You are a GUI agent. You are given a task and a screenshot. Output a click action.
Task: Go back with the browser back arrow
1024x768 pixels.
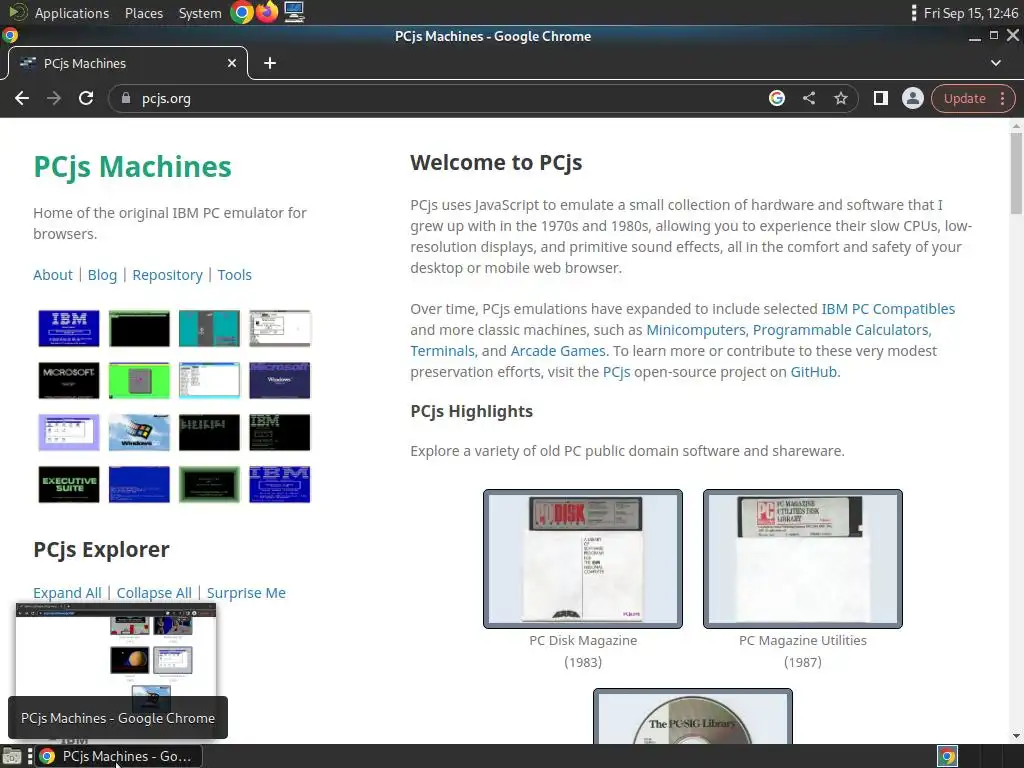tap(22, 99)
